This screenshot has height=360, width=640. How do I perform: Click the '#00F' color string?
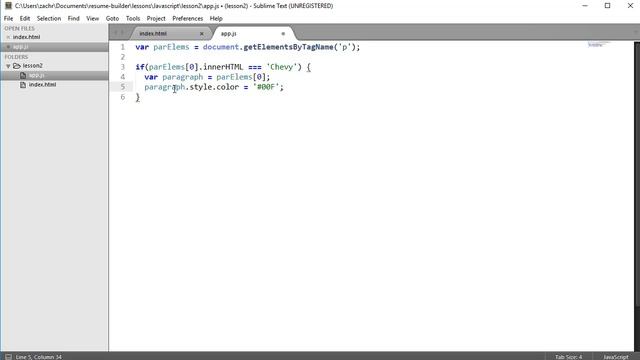pyautogui.click(x=266, y=87)
